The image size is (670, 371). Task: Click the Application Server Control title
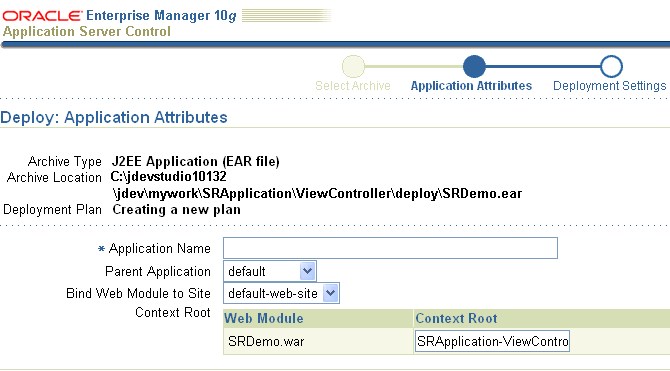tap(87, 32)
